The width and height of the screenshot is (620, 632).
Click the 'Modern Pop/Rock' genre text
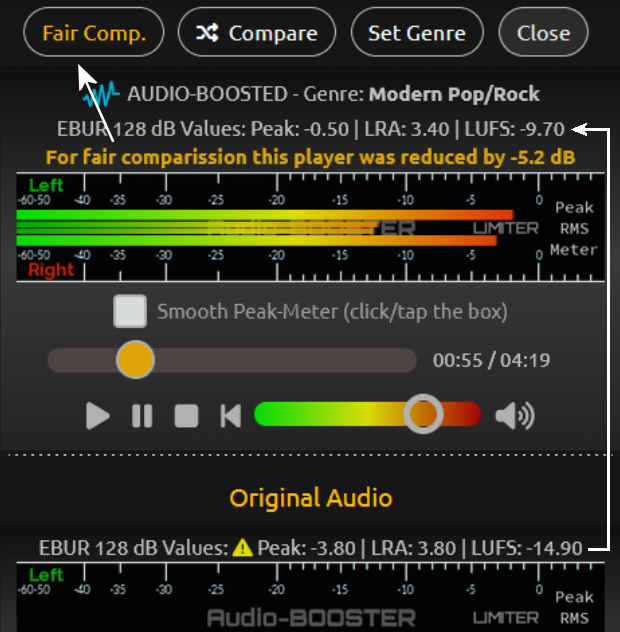point(454,94)
